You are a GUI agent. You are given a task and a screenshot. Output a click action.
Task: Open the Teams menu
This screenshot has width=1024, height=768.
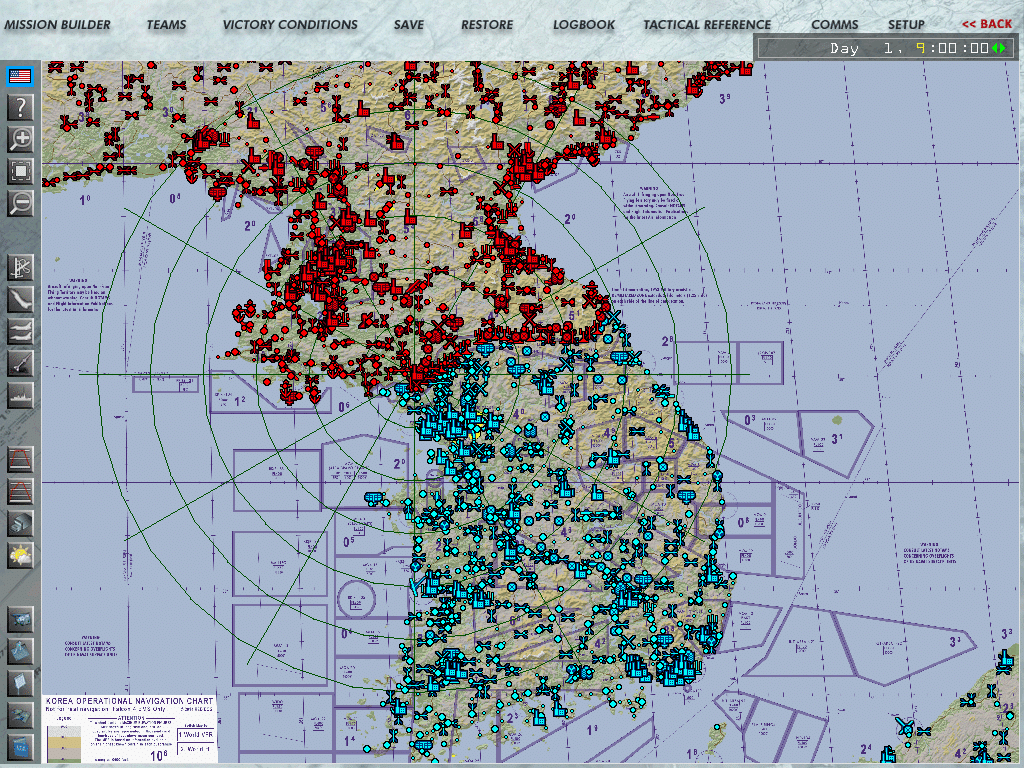coord(167,25)
